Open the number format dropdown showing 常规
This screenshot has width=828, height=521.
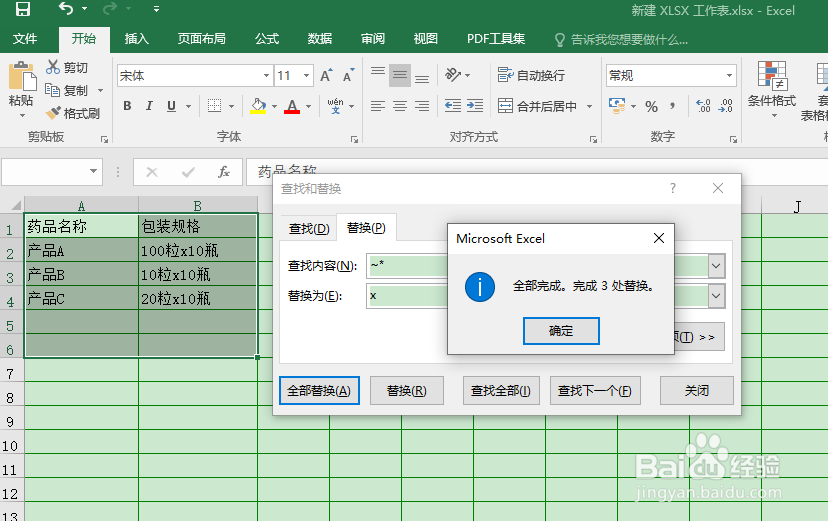729,75
